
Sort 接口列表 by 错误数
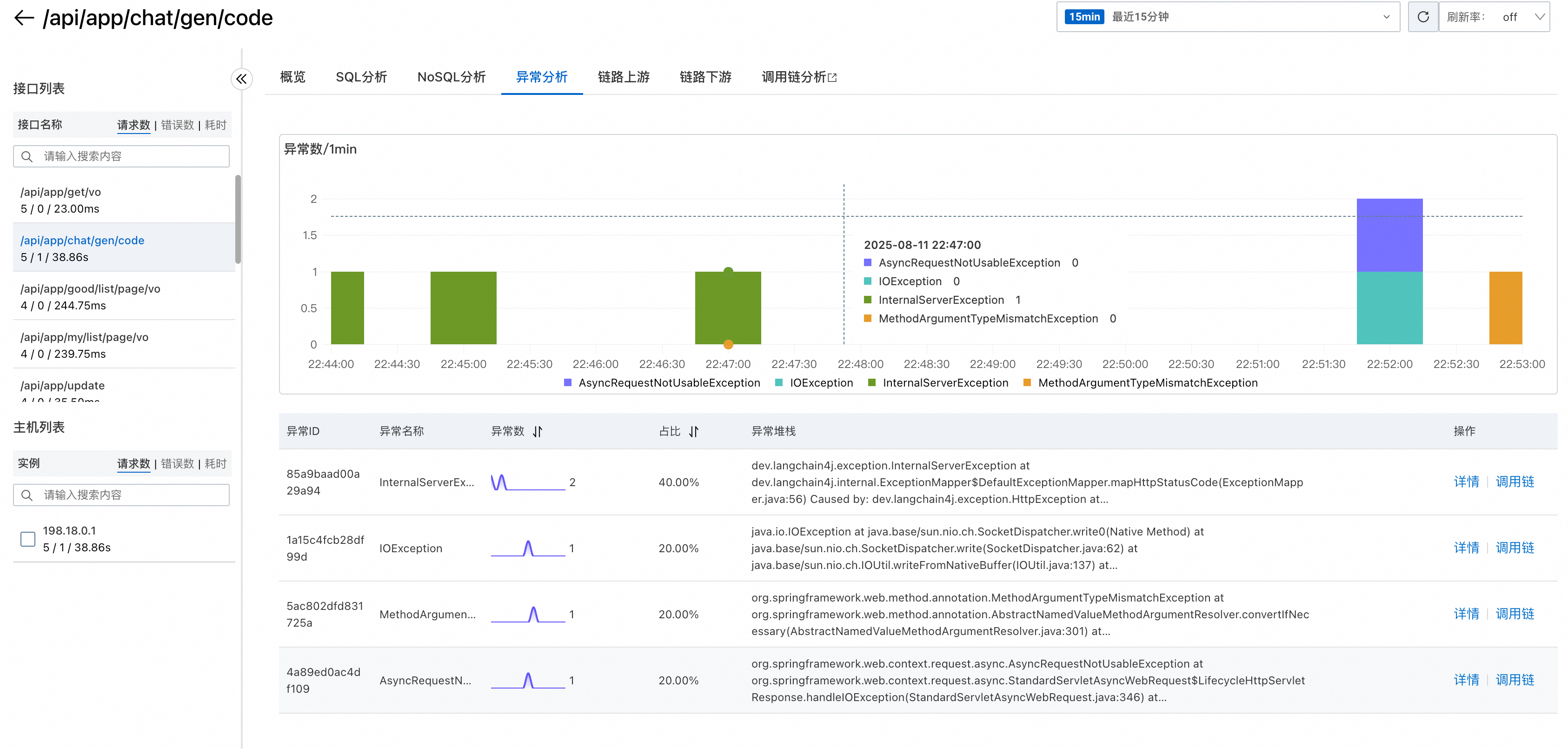[177, 125]
